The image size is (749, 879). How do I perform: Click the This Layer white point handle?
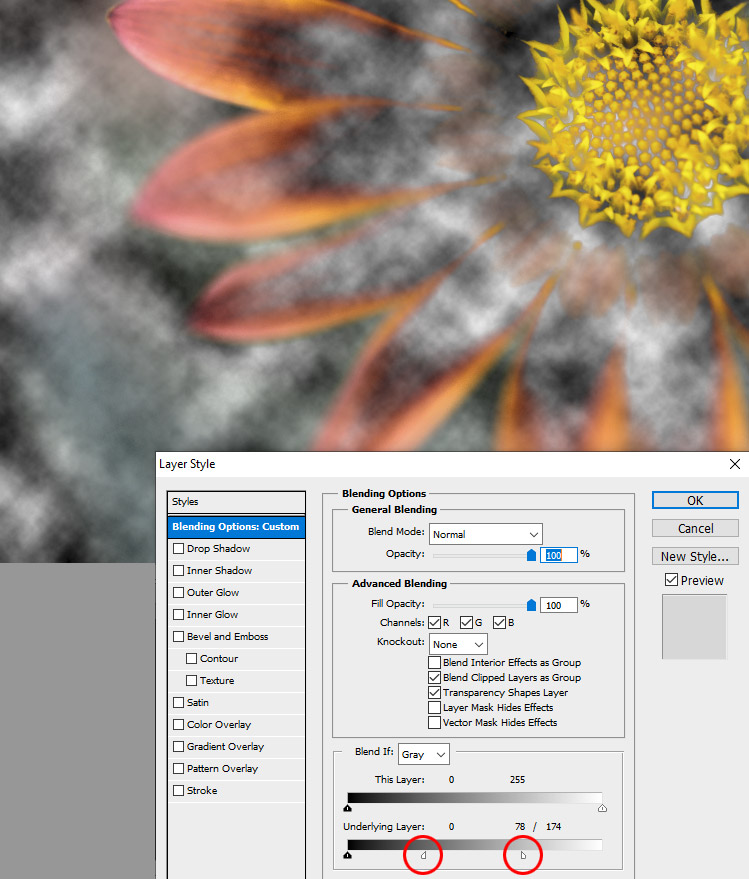click(x=602, y=807)
